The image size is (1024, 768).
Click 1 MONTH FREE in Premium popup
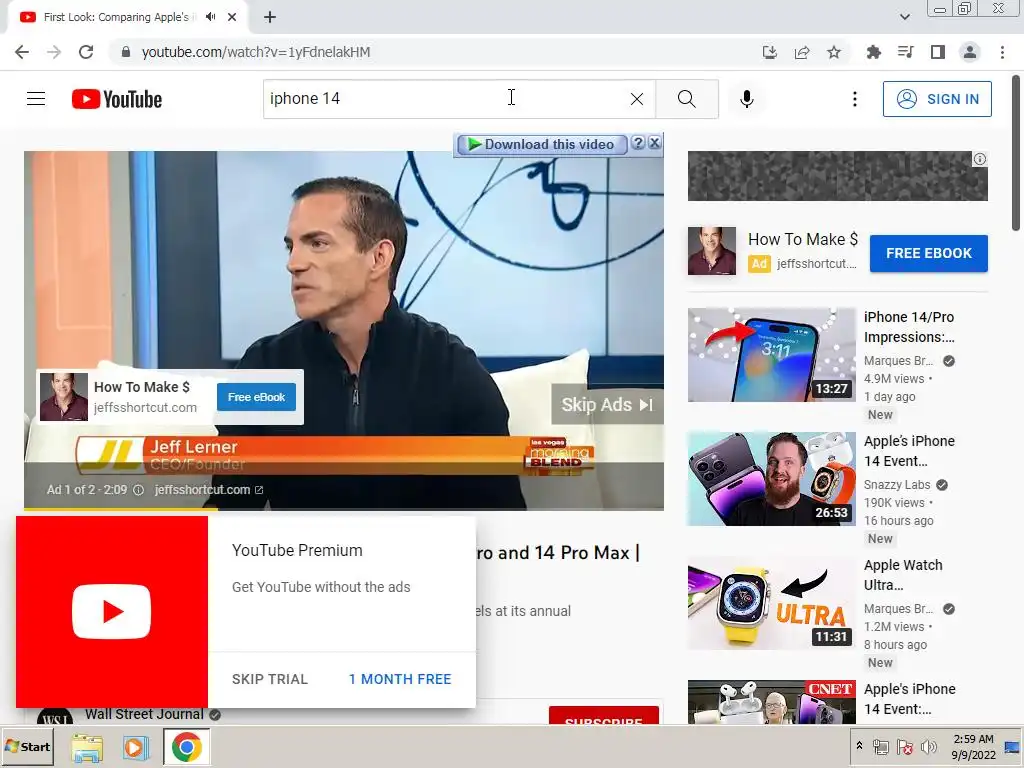[400, 679]
